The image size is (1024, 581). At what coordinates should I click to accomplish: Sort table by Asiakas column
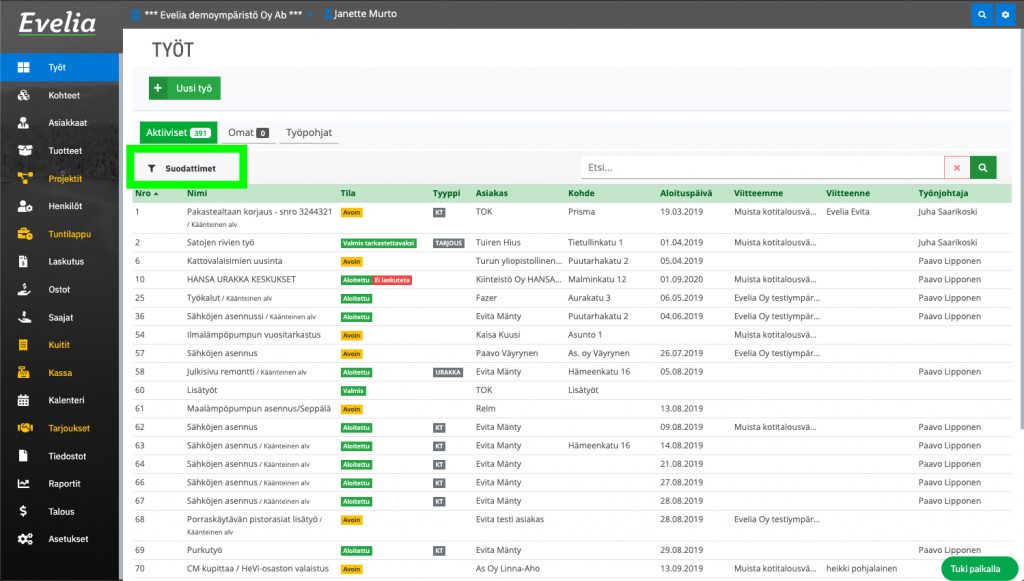click(492, 193)
